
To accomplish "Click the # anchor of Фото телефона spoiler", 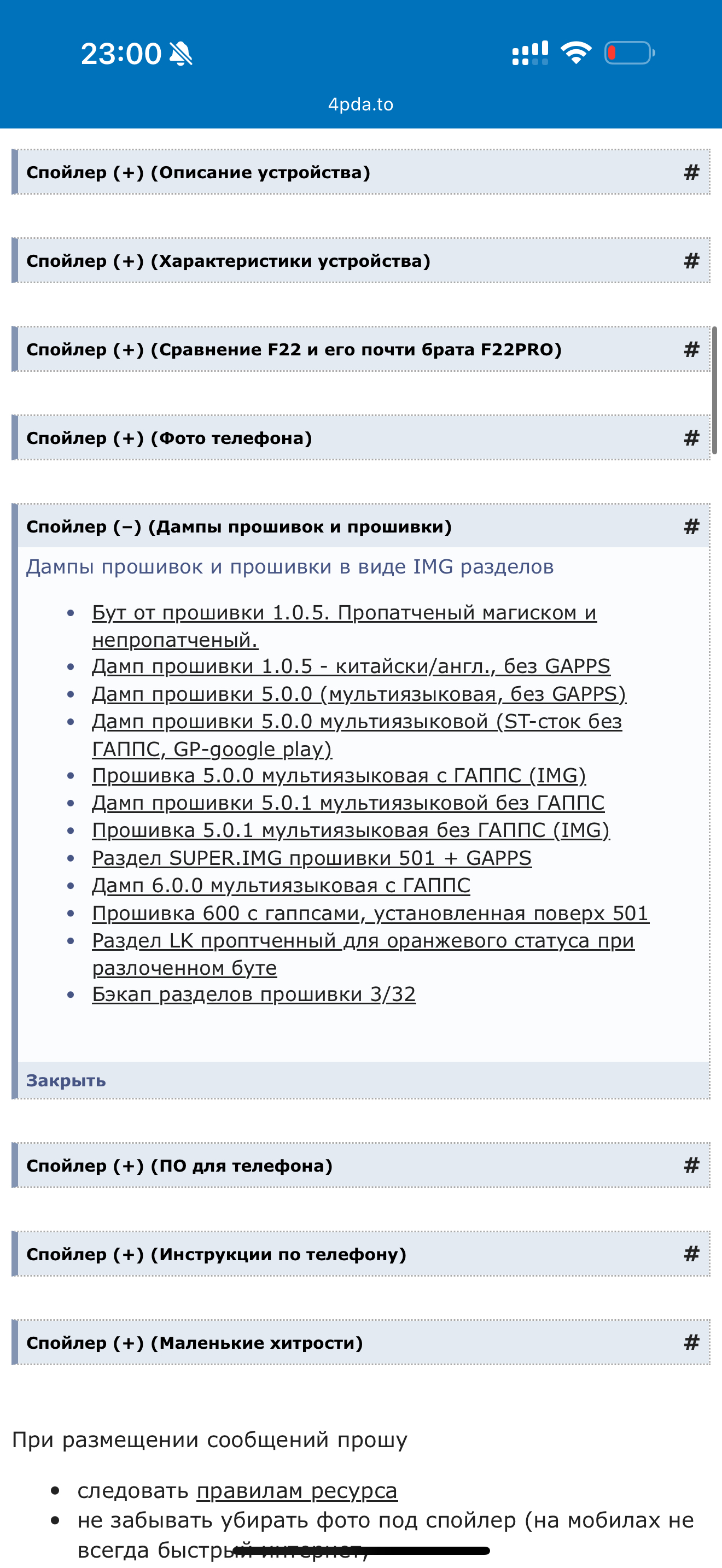I will point(691,438).
